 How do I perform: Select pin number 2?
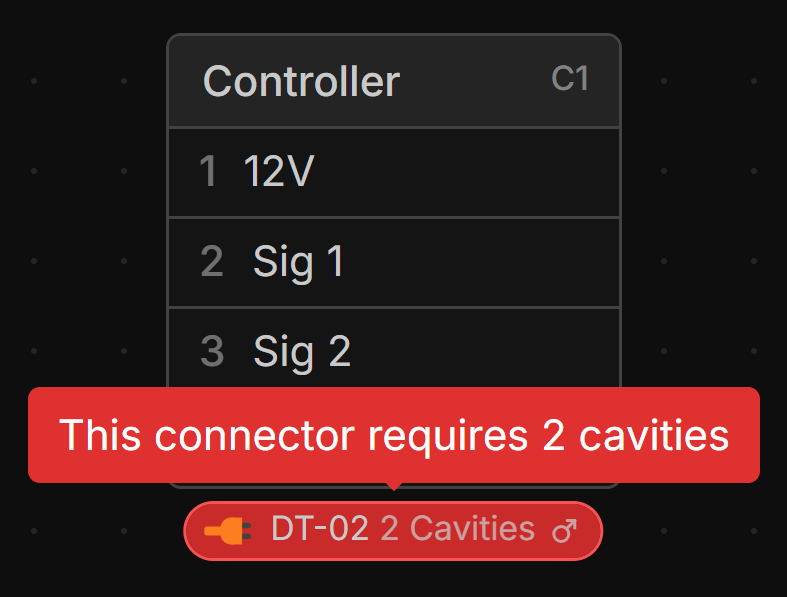(x=212, y=262)
